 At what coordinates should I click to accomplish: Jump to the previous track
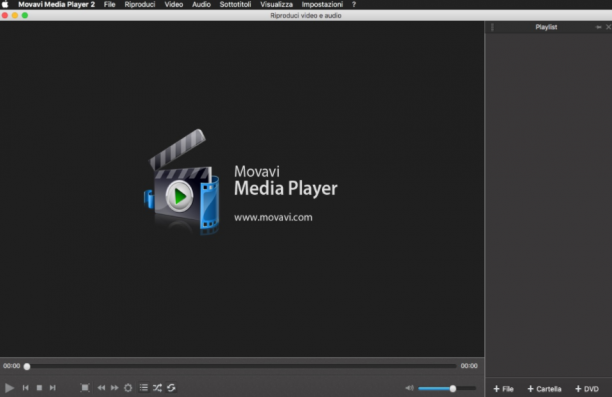point(26,388)
